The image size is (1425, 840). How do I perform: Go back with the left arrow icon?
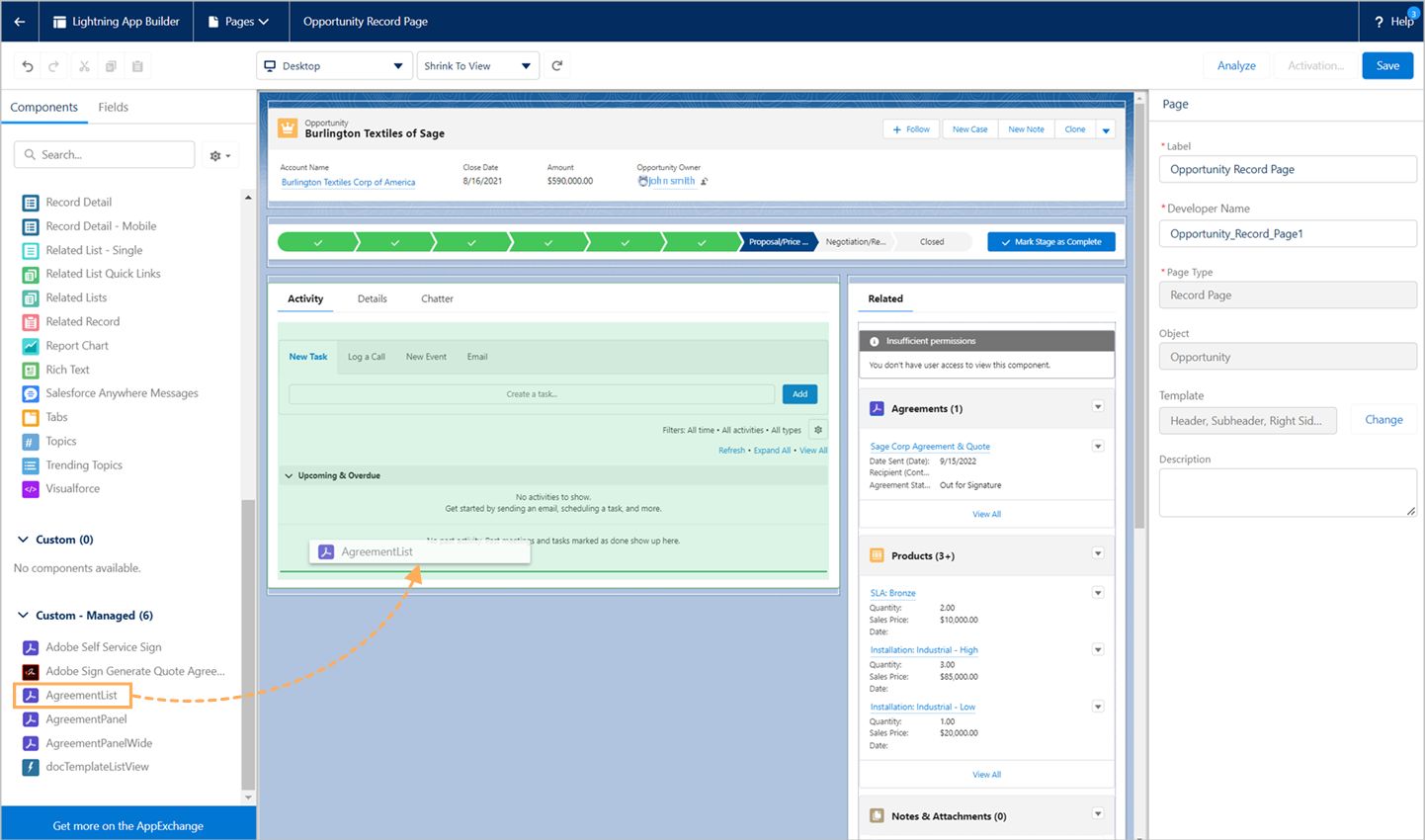tap(20, 21)
